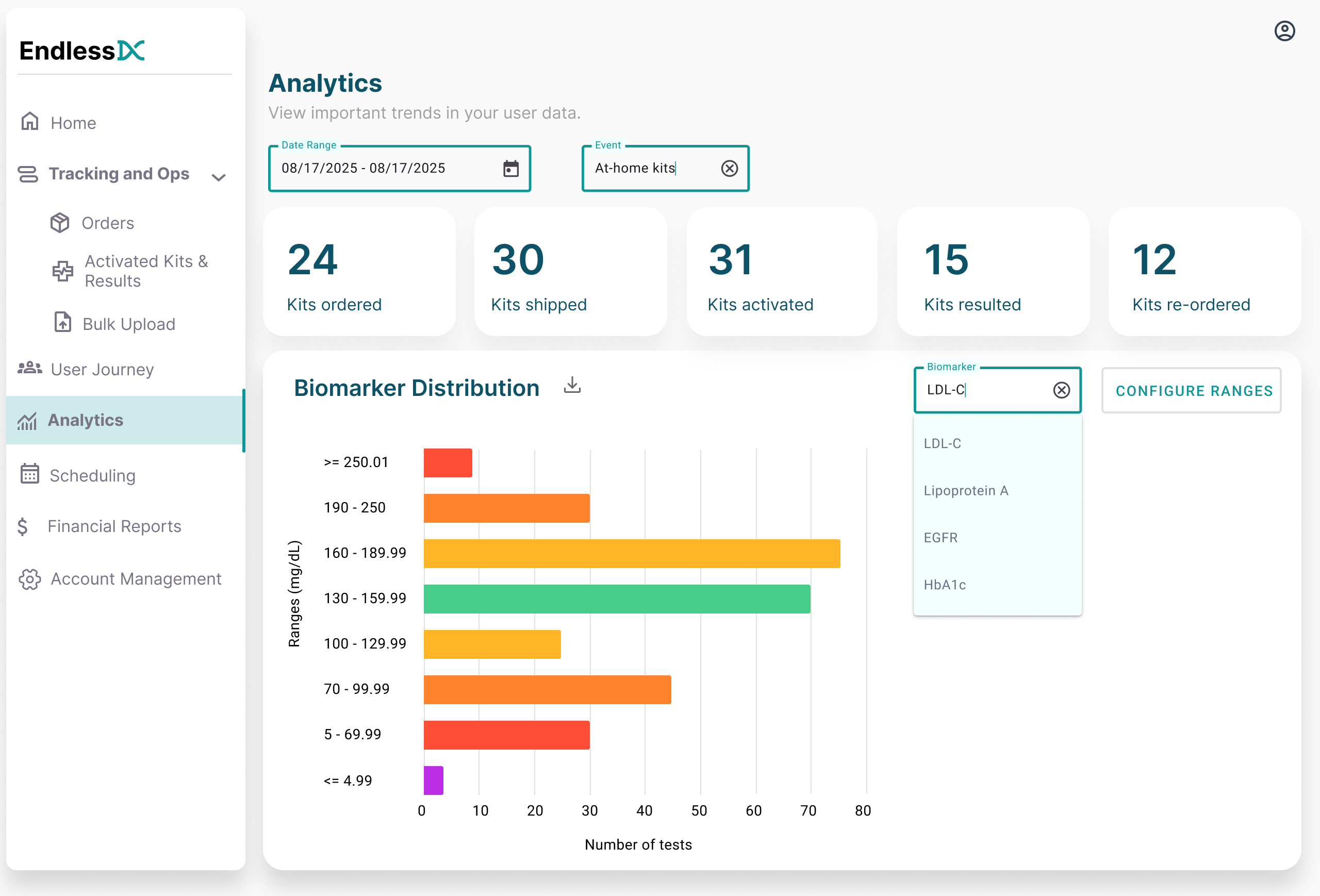This screenshot has width=1320, height=896.
Task: Click the green 130 - 159.99 bar
Action: (x=616, y=599)
